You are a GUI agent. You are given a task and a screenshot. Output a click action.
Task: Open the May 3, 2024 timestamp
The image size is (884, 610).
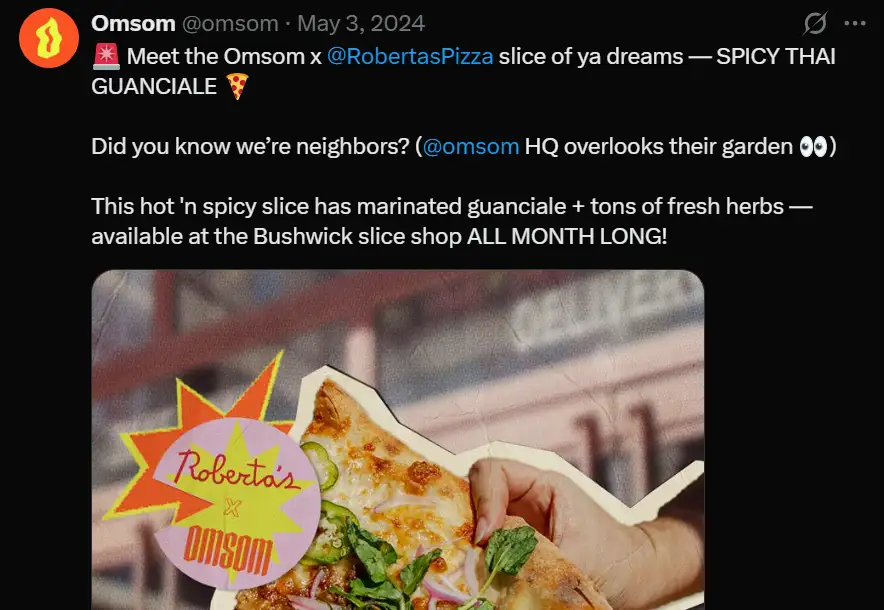(x=361, y=24)
